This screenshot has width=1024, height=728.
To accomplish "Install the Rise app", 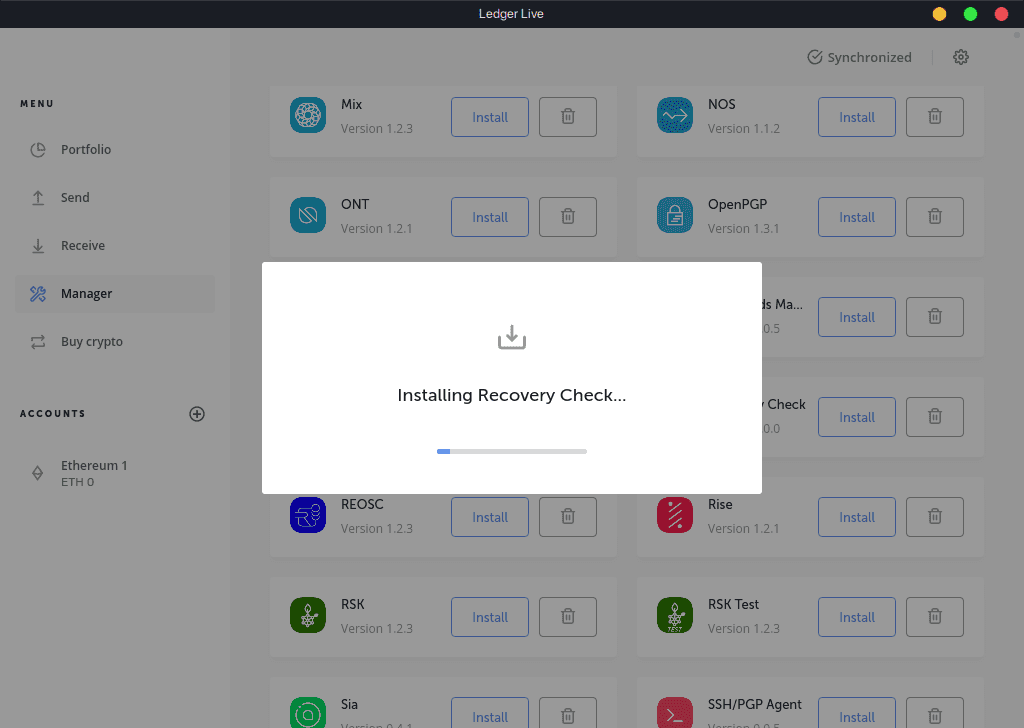I will coord(857,516).
